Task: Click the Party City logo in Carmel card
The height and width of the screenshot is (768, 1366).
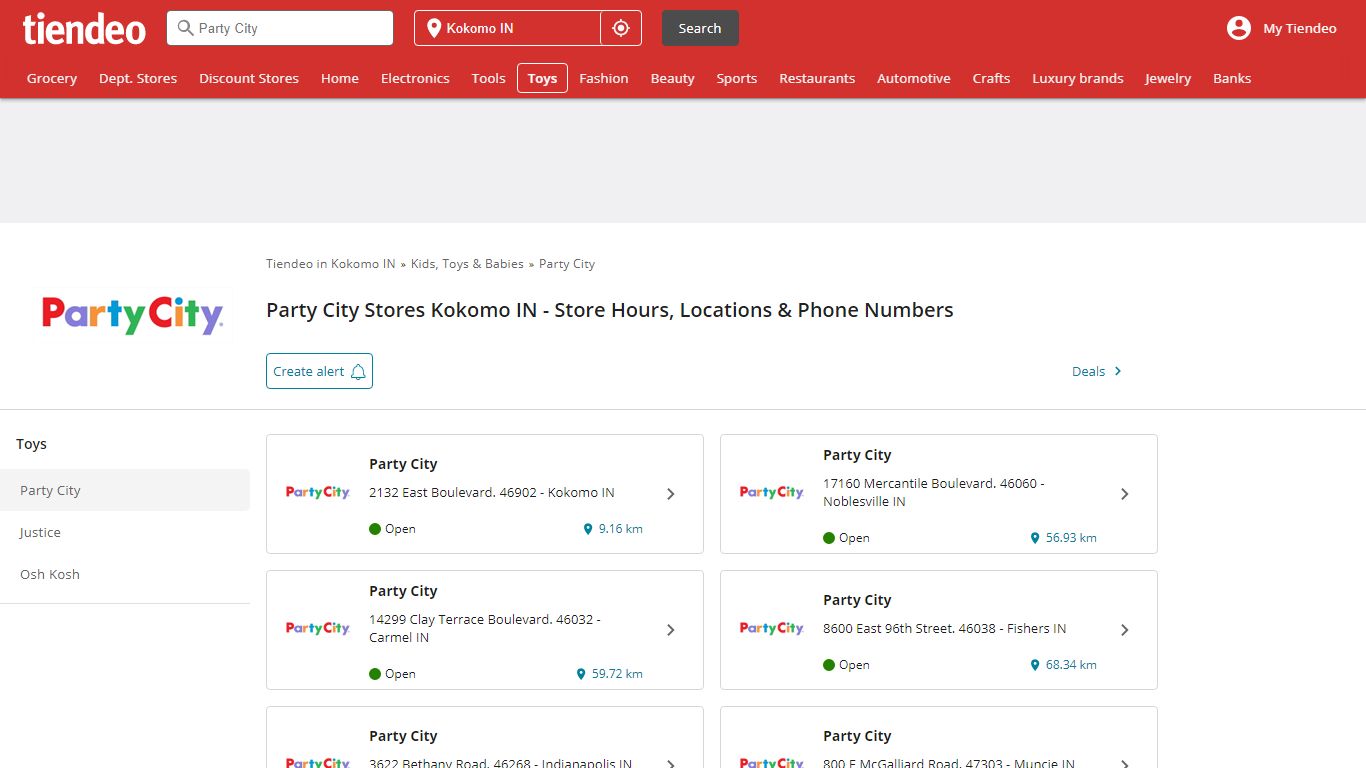Action: tap(318, 628)
